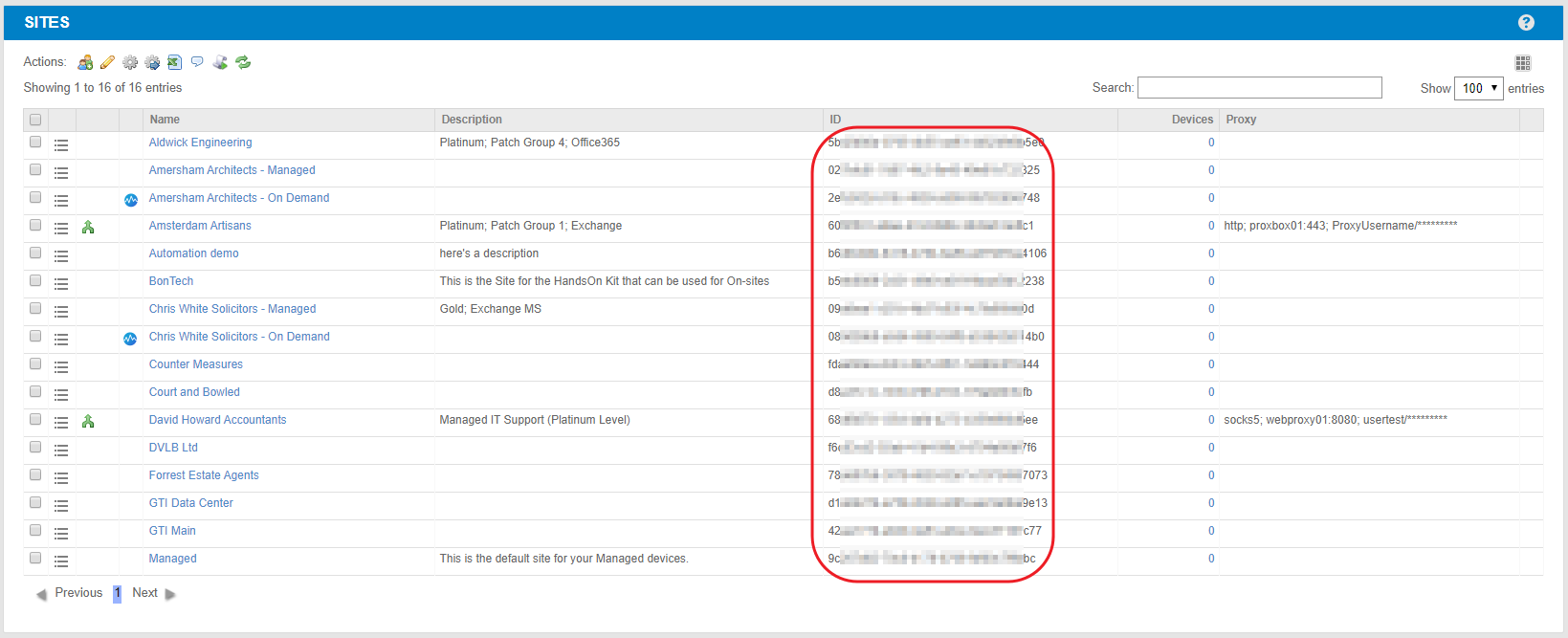Expand the row menu for Amsterdam Artisans
Image resolution: width=1568 pixels, height=638 pixels.
[61, 229]
